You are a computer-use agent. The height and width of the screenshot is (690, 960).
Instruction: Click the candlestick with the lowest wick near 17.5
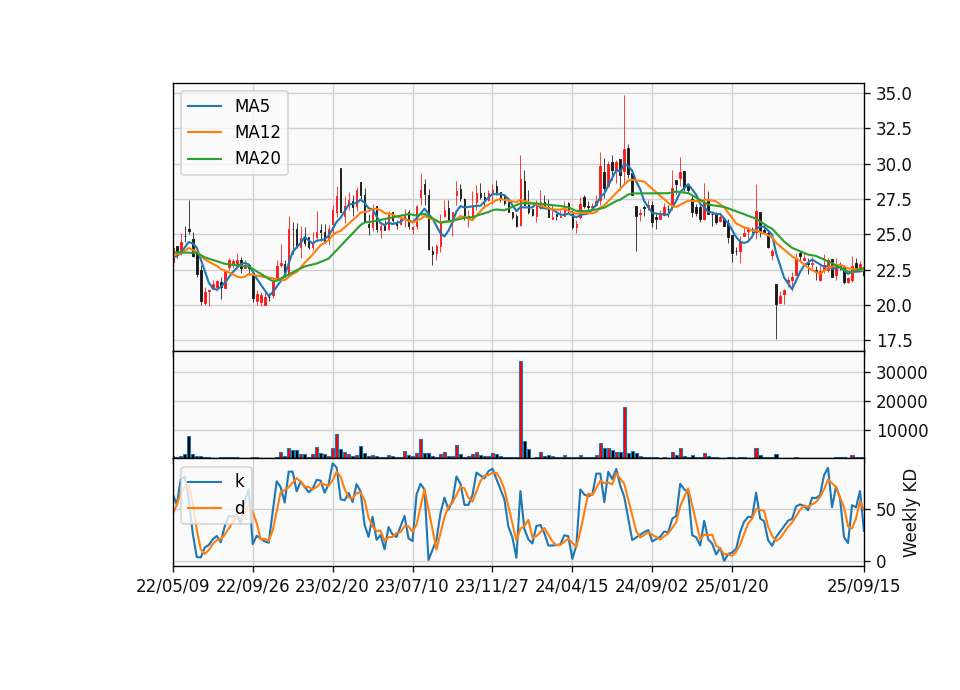(776, 312)
